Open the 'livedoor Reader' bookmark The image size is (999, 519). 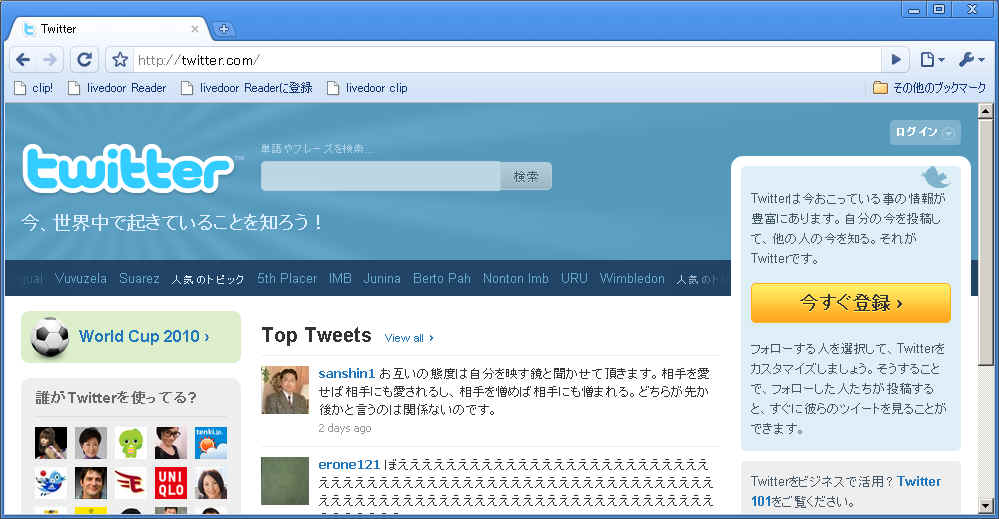point(117,88)
